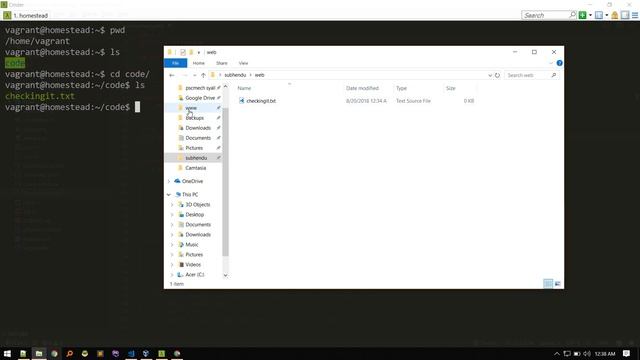Screen dimensions: 640x360
Task: Click the File Explorer taskbar icon
Action: pyautogui.click(x=39, y=353)
